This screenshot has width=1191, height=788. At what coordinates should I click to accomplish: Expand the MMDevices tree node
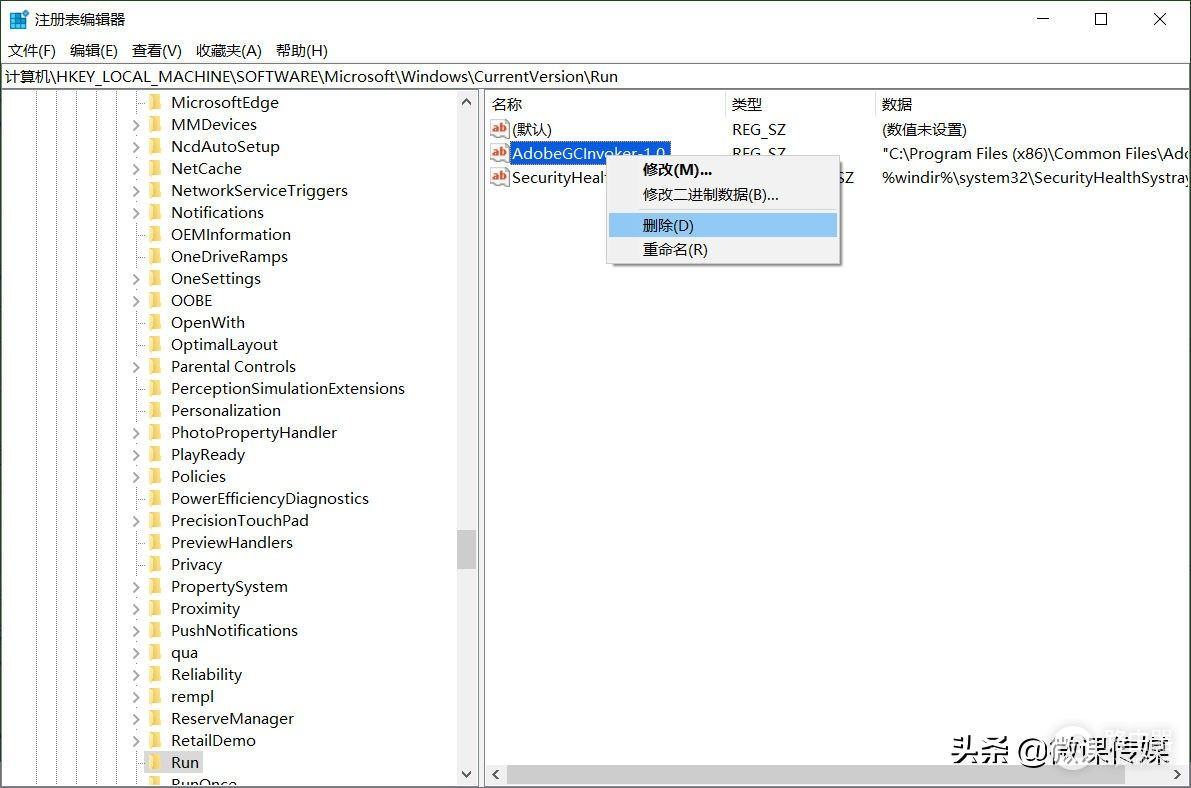click(x=136, y=125)
